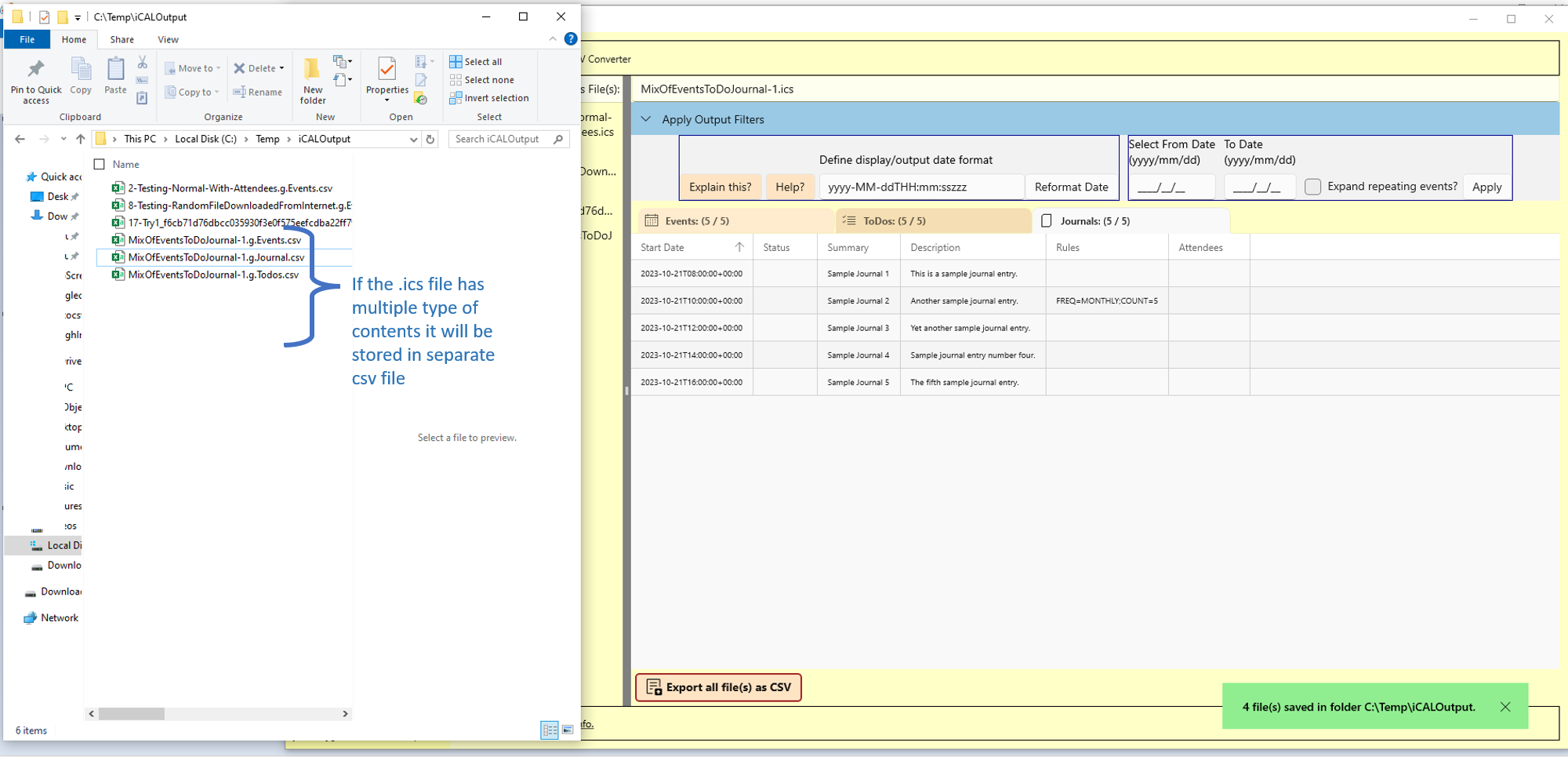The width and height of the screenshot is (1568, 757).
Task: Click the ToDos tab checklist icon
Action: pos(849,220)
